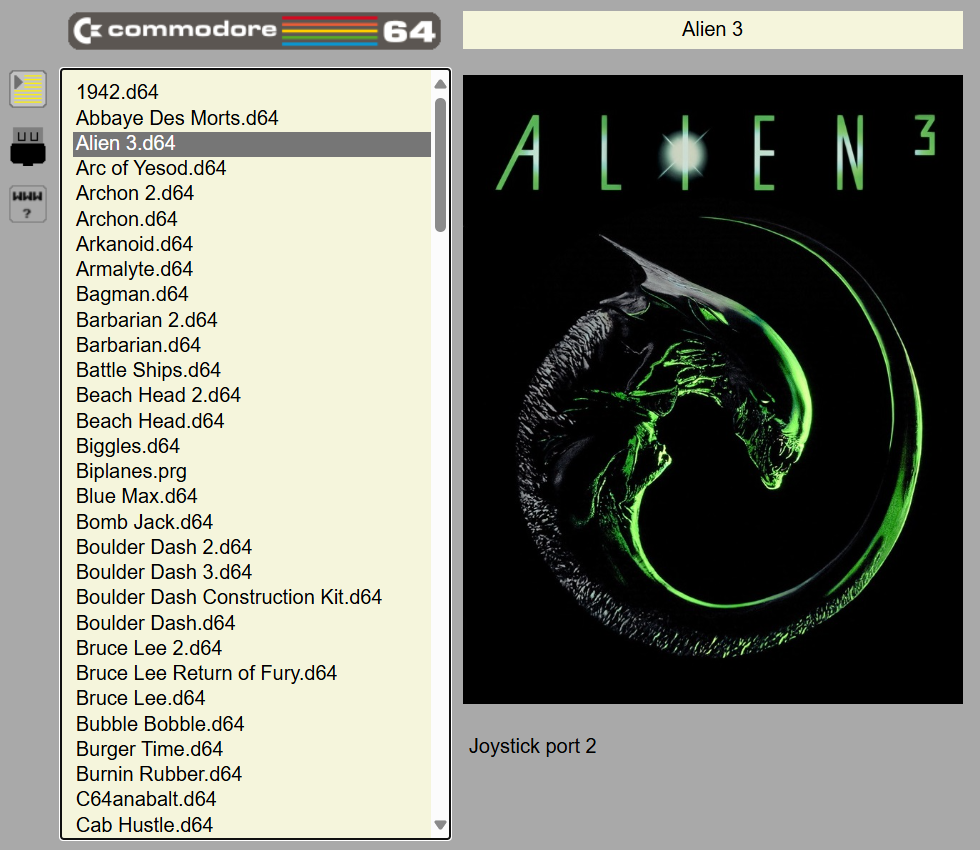
Task: Open the WWW help icon
Action: [28, 204]
